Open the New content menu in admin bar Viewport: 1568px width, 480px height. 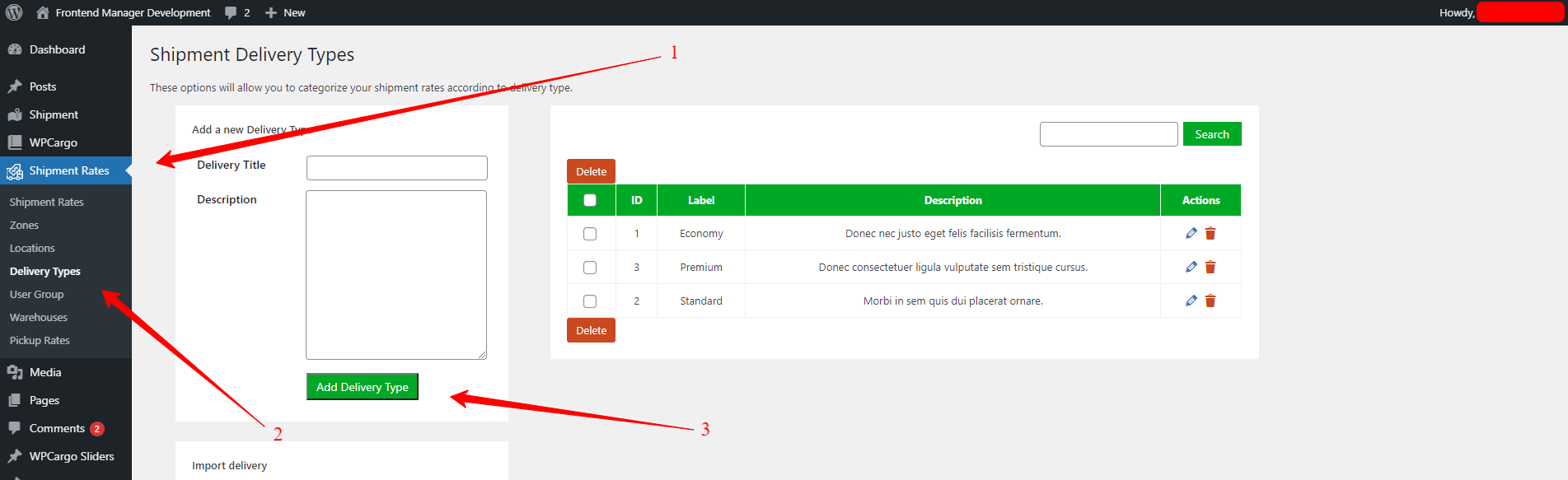[285, 12]
